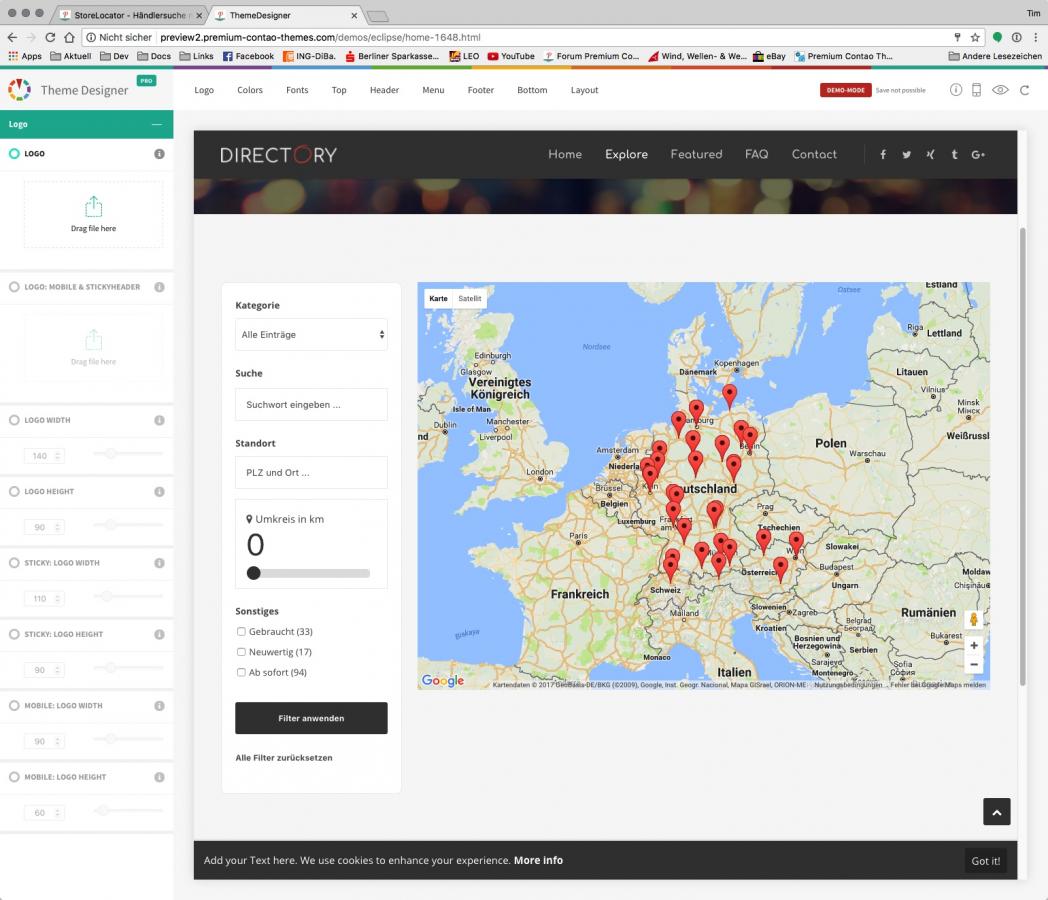Click the scroll-to-top arrow button
The height and width of the screenshot is (900, 1048).
[x=996, y=812]
